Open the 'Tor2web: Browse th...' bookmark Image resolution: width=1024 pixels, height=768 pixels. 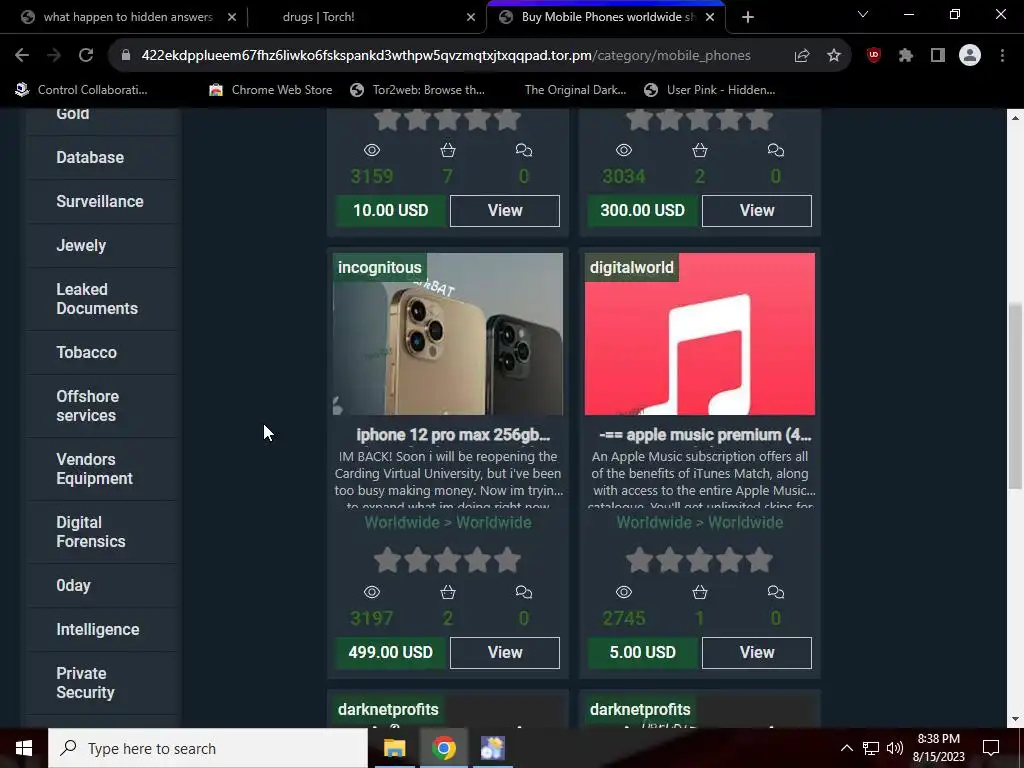pos(418,90)
